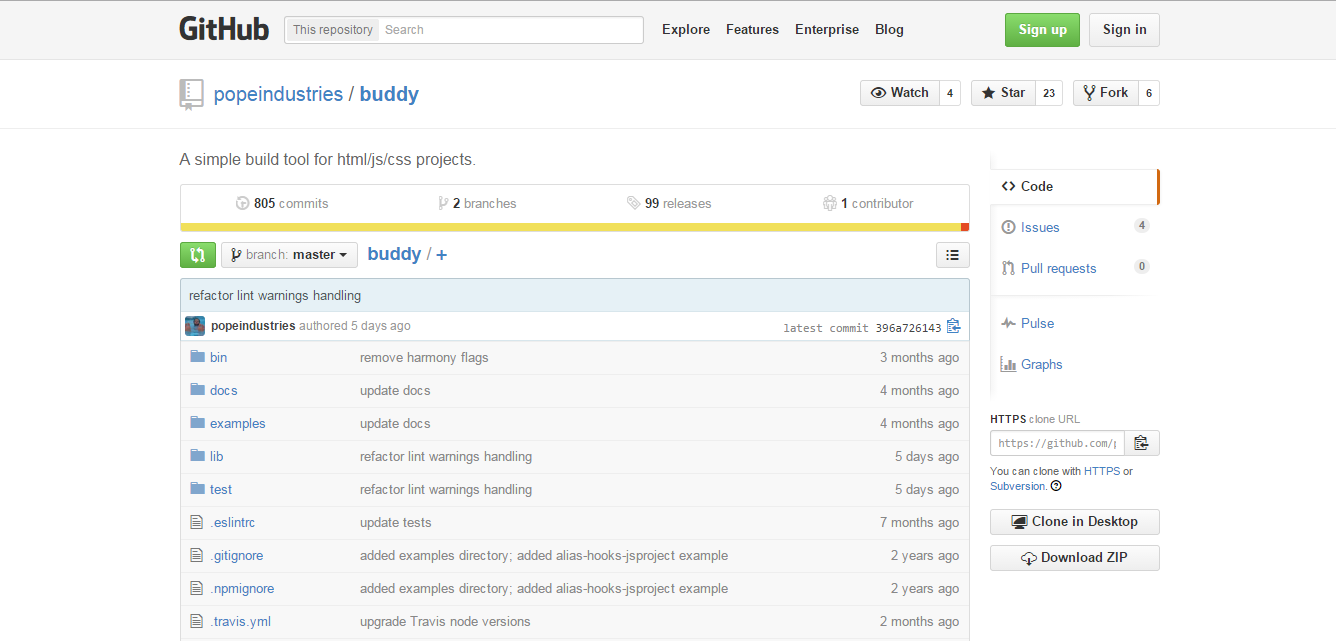The height and width of the screenshot is (641, 1336).
Task: Go to Explore in top navigation
Action: 686,29
